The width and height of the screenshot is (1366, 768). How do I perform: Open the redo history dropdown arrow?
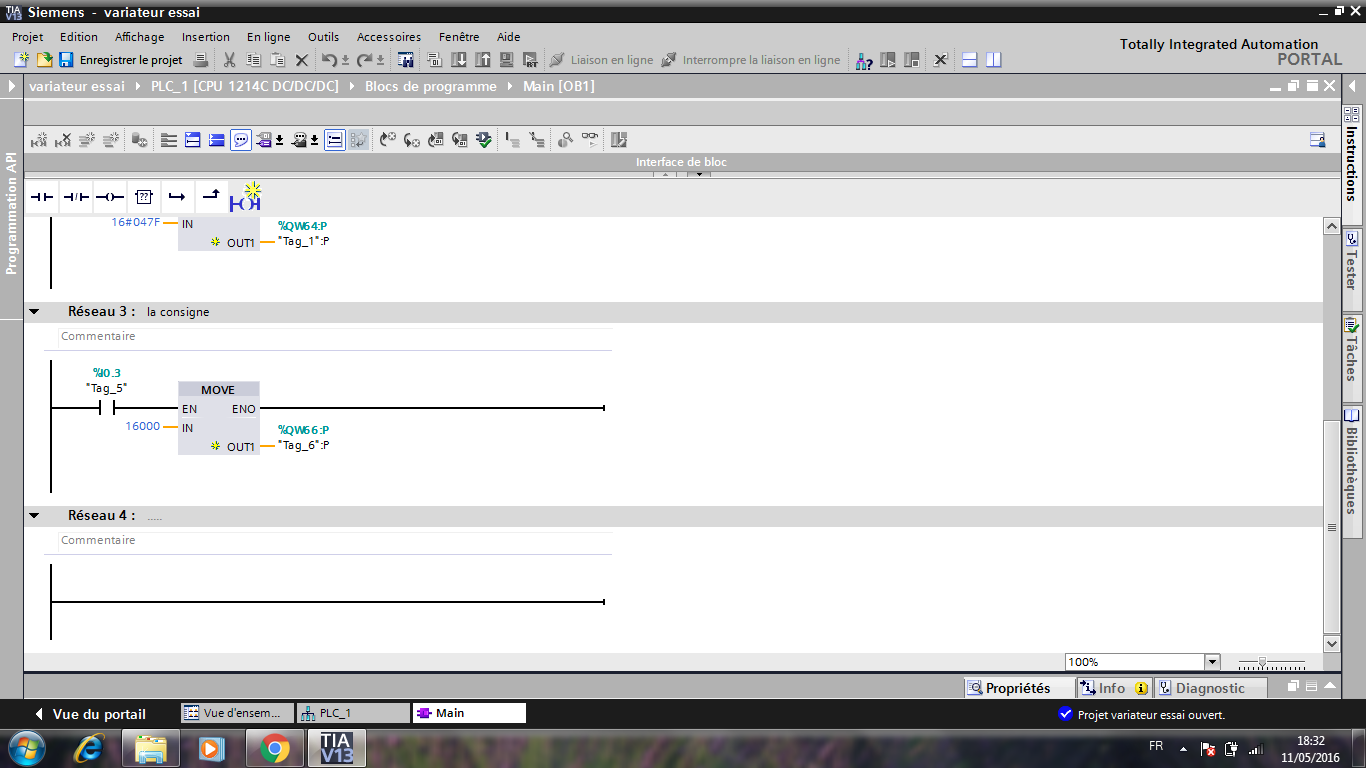tap(381, 60)
